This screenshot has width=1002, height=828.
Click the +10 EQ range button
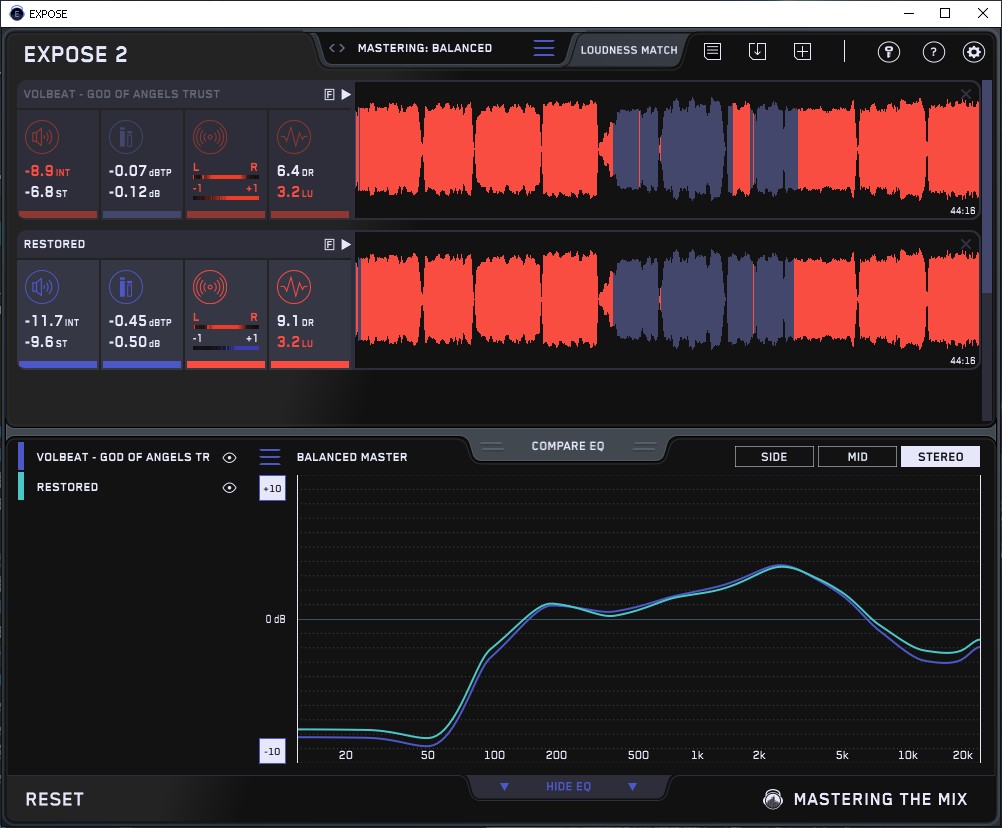[272, 489]
